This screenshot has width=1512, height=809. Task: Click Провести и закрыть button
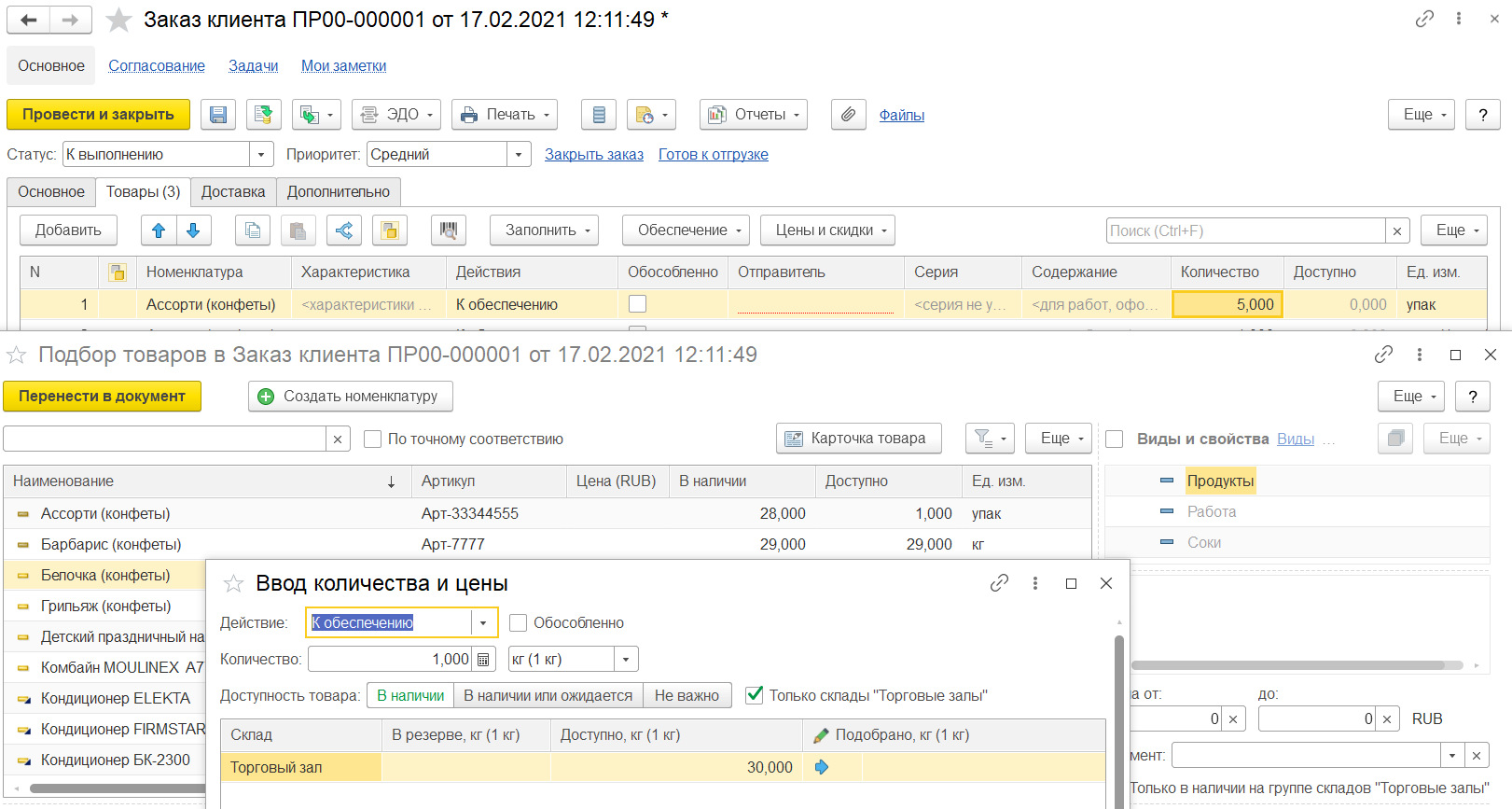[x=98, y=115]
